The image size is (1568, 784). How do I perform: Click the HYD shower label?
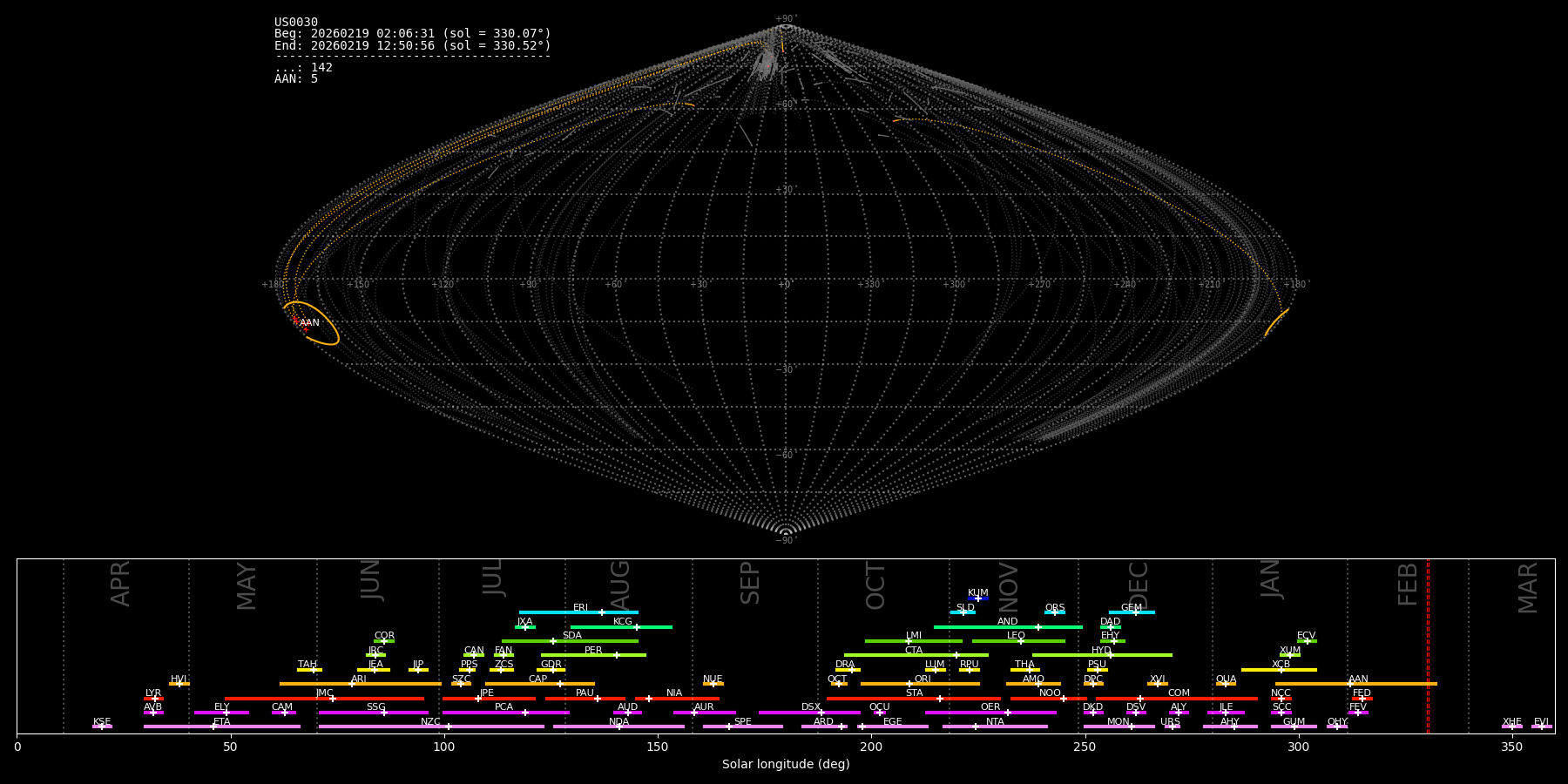[x=1102, y=651]
